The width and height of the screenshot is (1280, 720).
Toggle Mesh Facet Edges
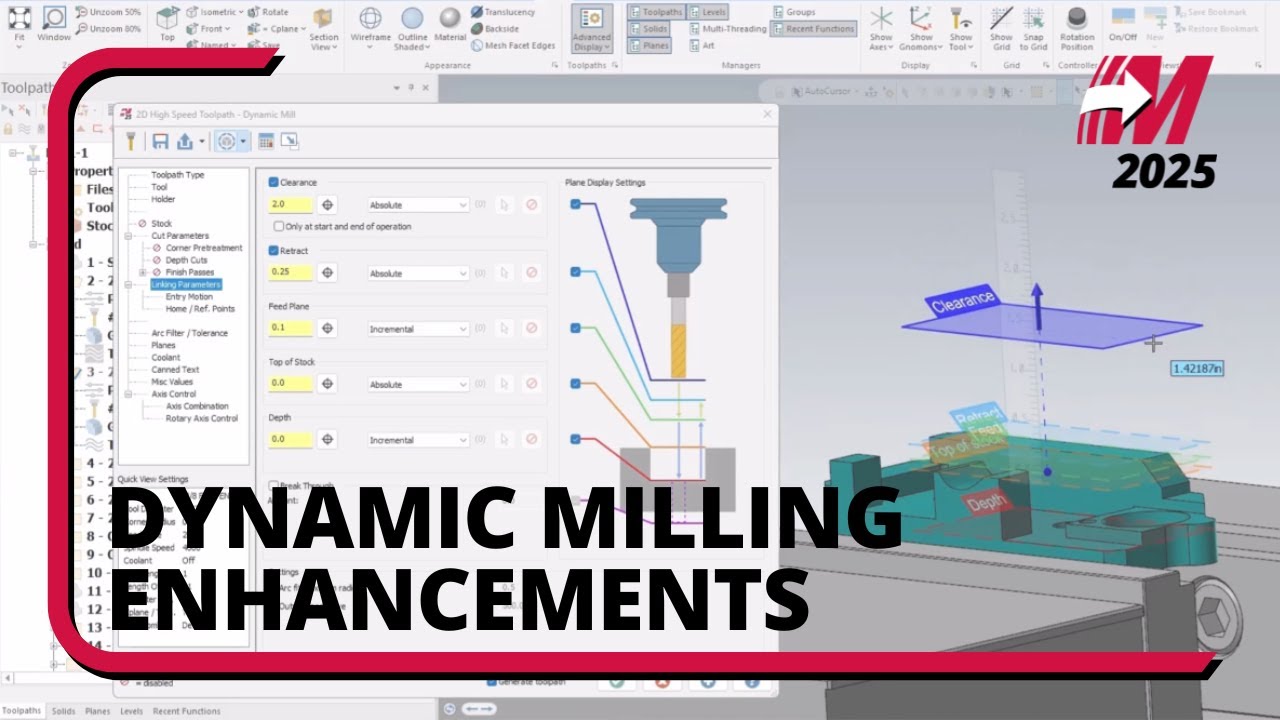513,45
